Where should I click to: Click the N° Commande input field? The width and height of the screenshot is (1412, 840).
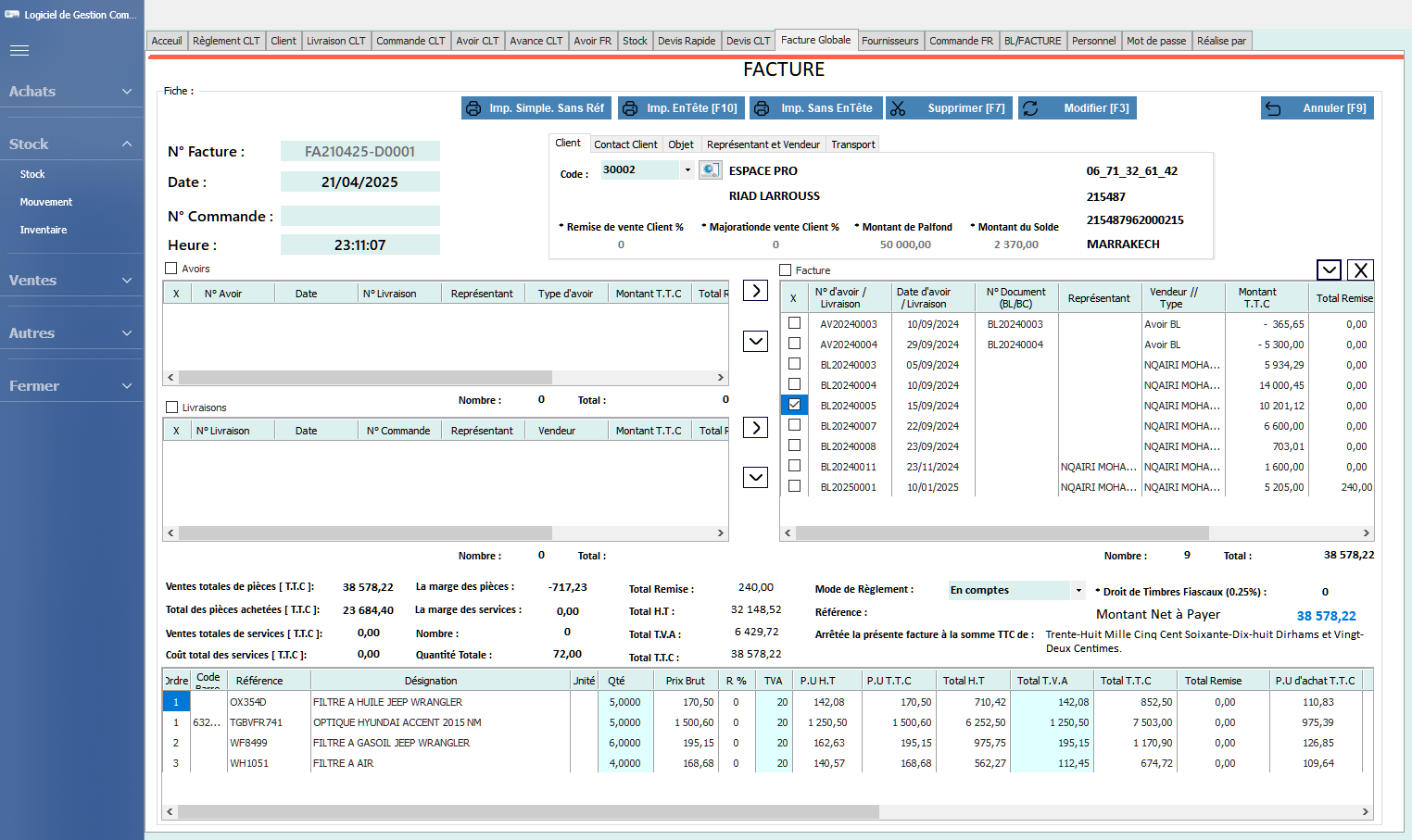pyautogui.click(x=360, y=216)
